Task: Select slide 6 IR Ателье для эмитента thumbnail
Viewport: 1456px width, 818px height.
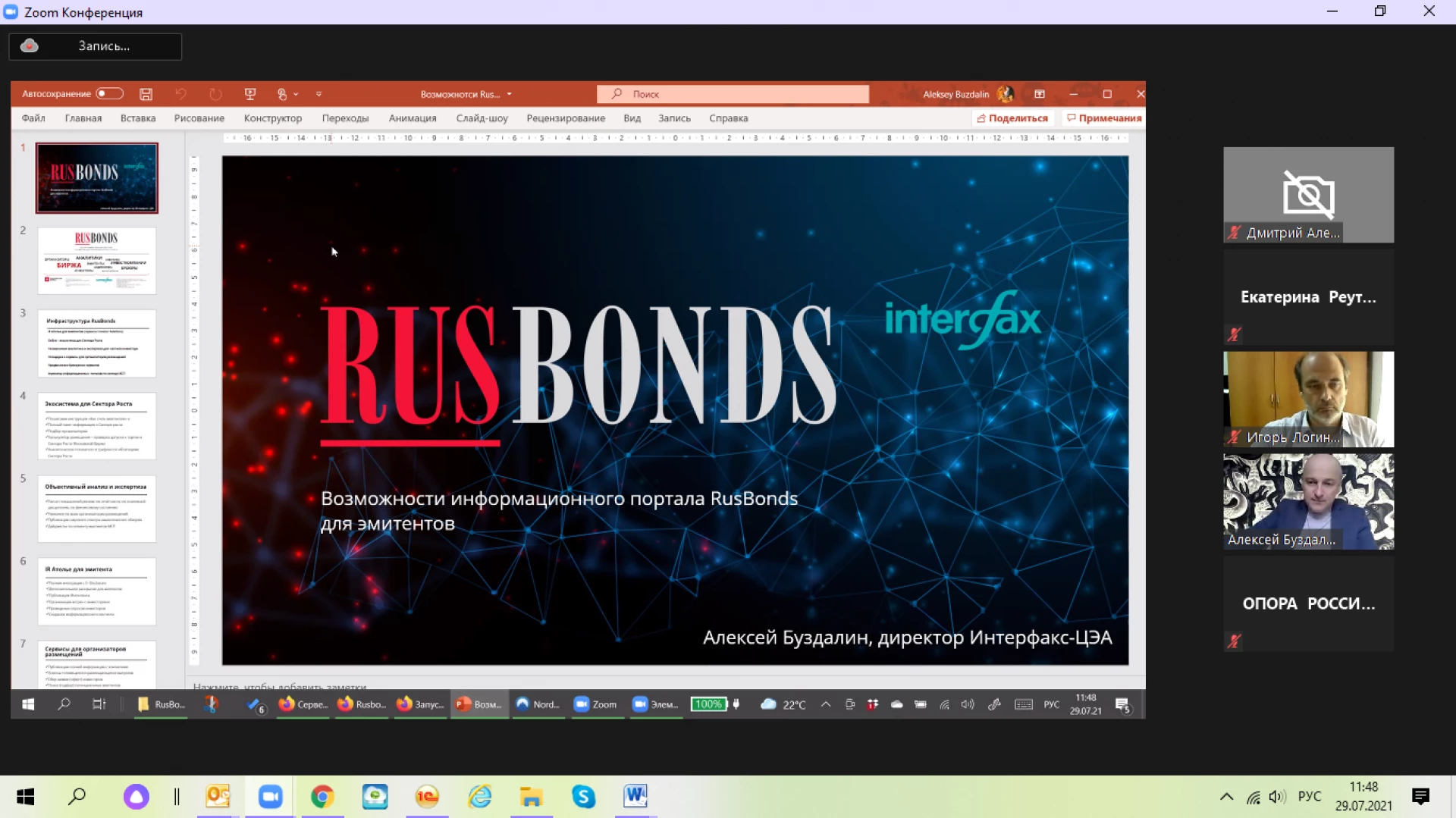Action: click(x=97, y=591)
